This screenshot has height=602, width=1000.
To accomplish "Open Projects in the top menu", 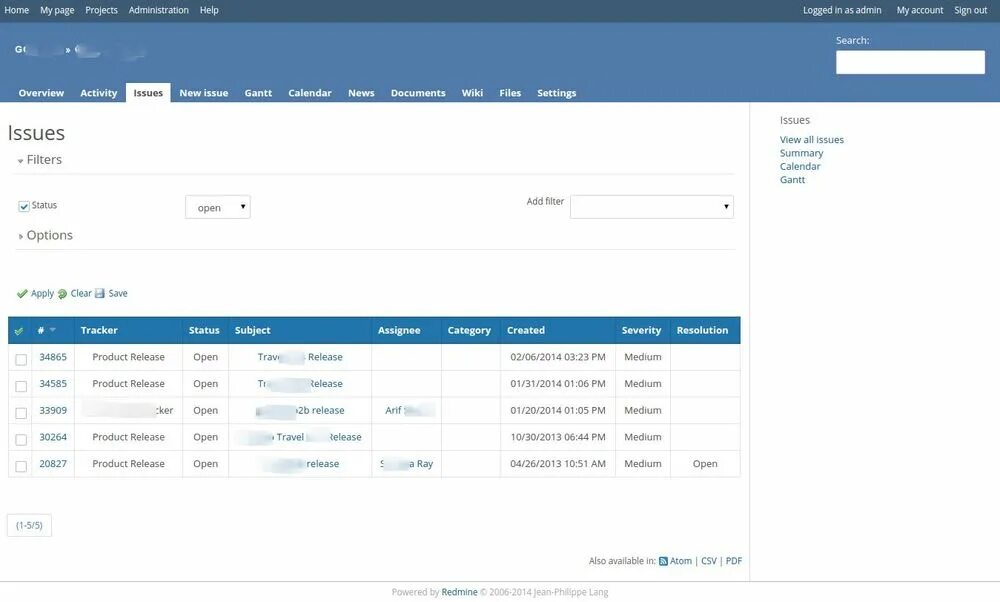I will coord(101,10).
